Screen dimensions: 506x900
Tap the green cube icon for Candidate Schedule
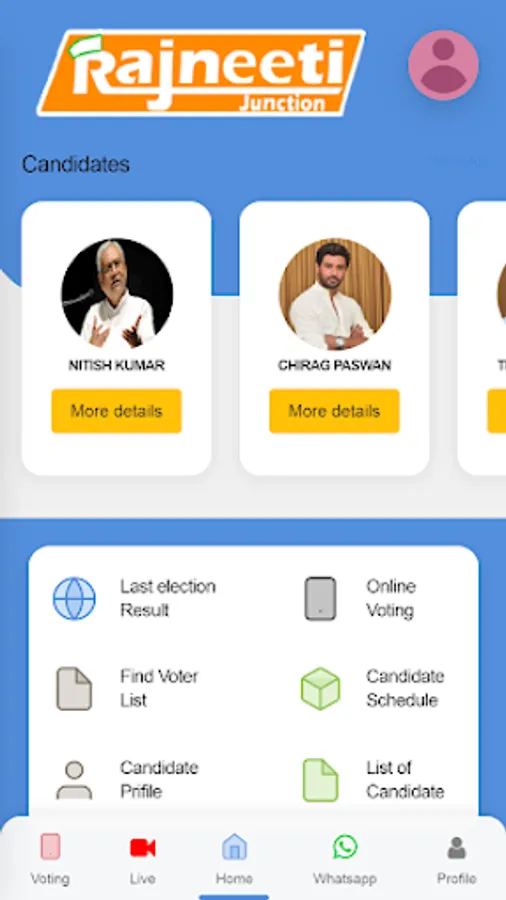pos(320,688)
